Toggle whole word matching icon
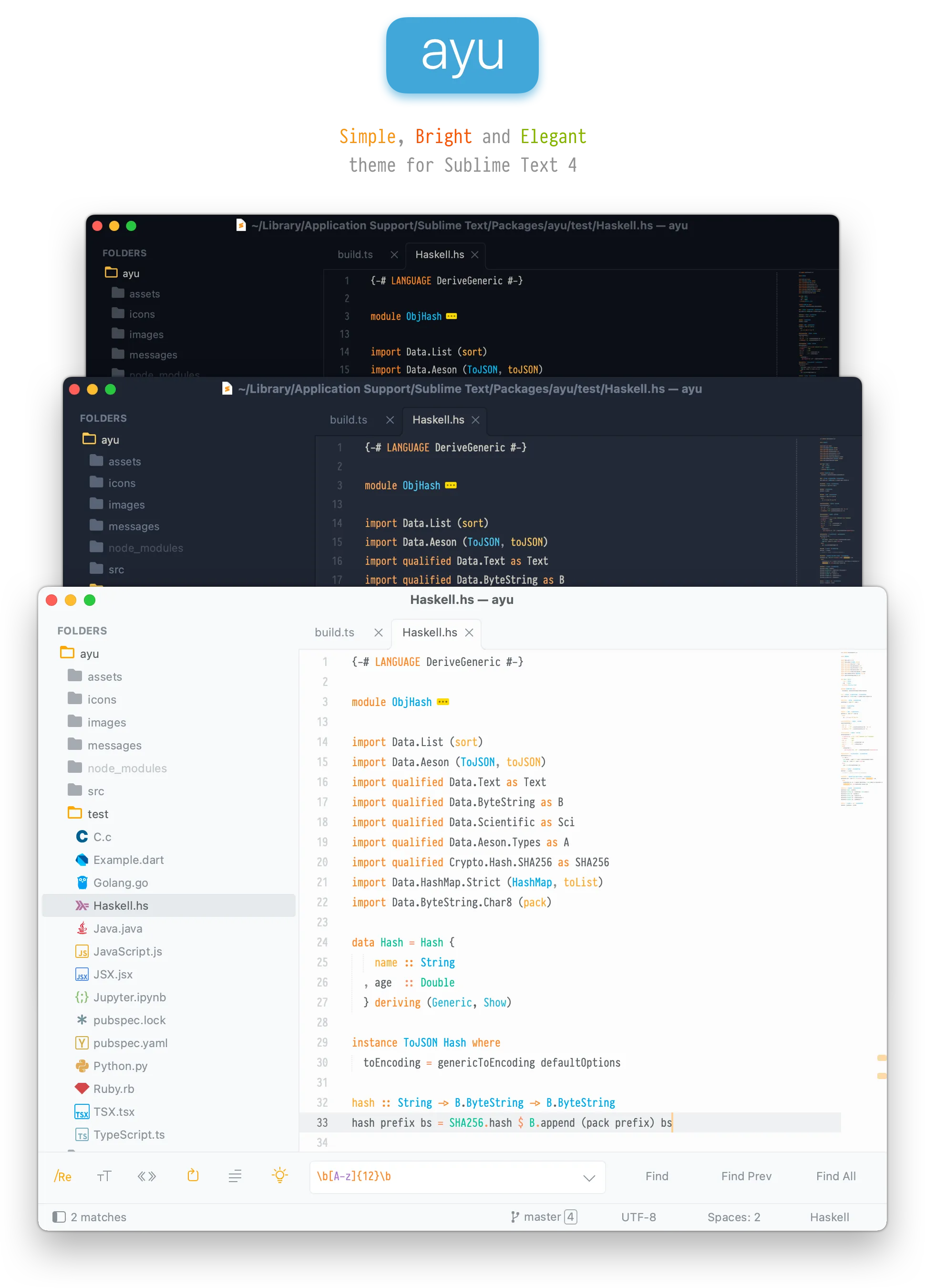The height and width of the screenshot is (1288, 925). pyautogui.click(x=147, y=1176)
